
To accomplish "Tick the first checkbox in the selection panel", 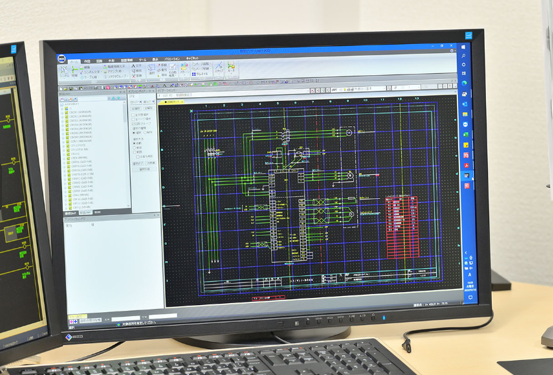I will coord(133,115).
